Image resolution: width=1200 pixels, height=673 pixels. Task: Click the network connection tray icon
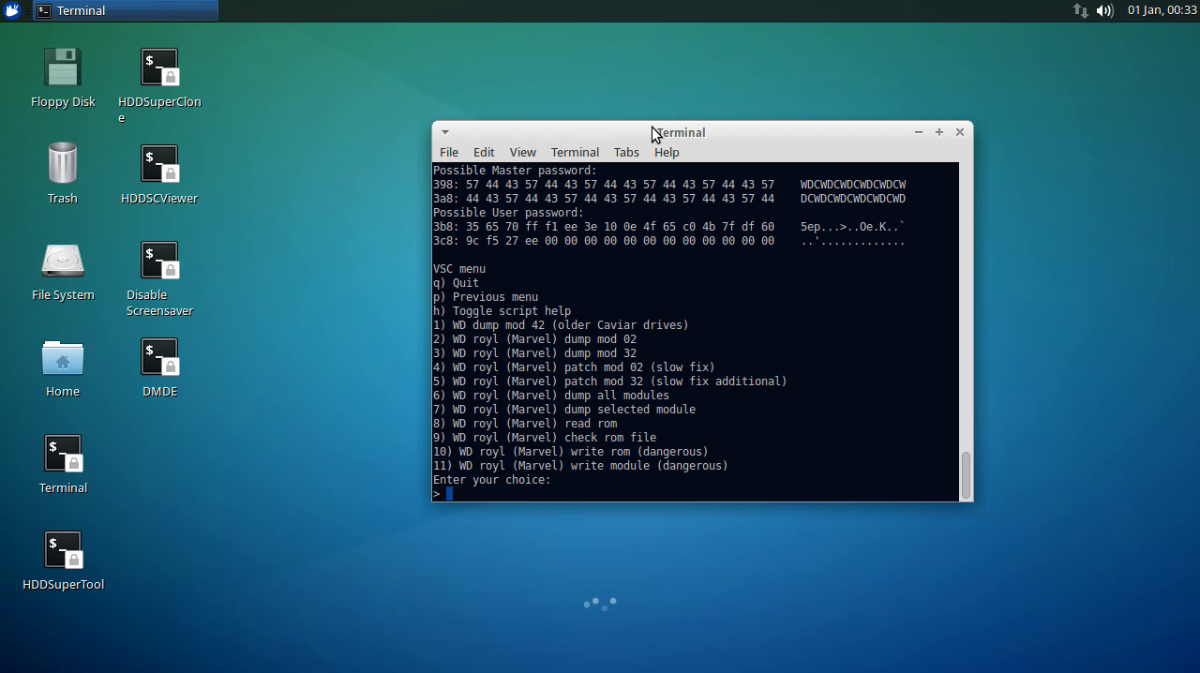1080,11
